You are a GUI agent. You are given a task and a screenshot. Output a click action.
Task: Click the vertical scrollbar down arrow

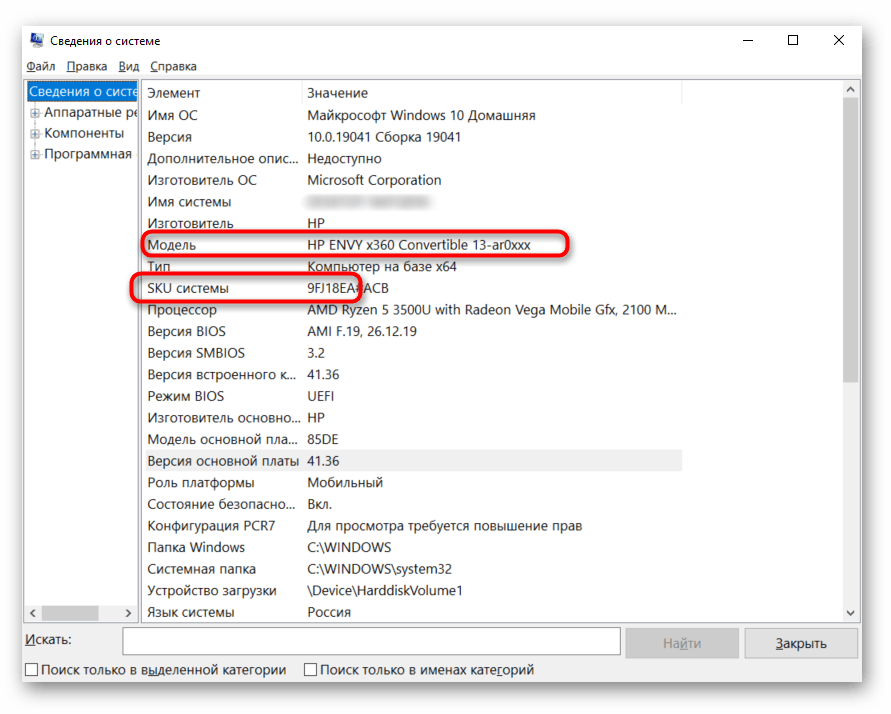851,613
